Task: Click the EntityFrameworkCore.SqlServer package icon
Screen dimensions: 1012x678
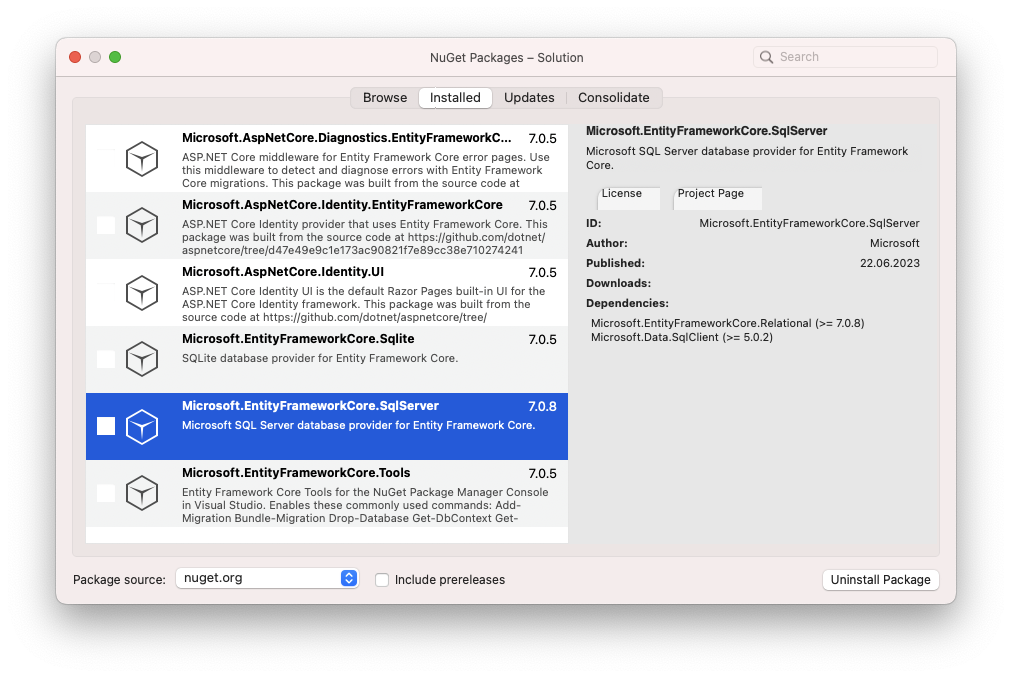Action: click(142, 426)
